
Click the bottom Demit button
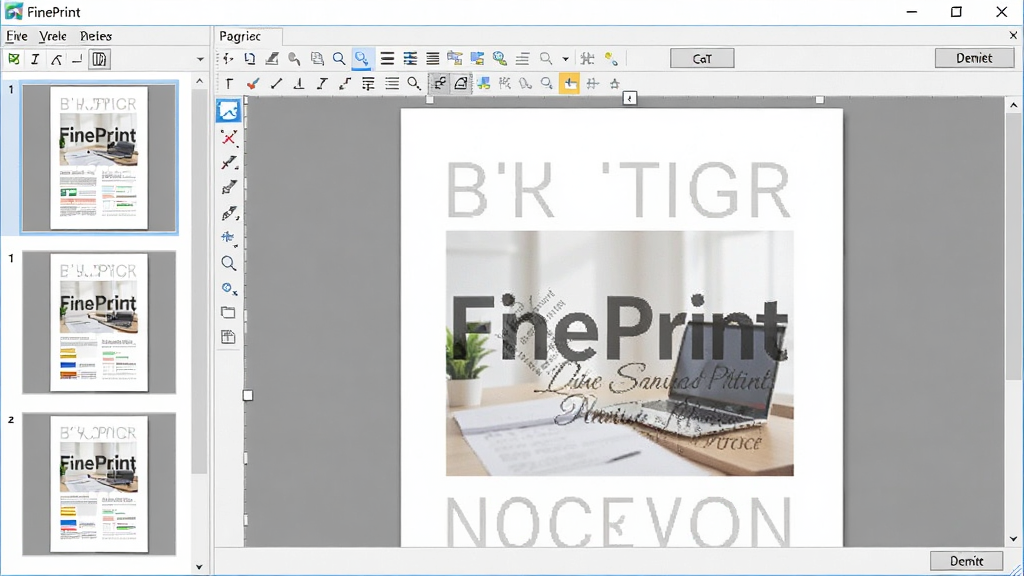click(x=967, y=561)
